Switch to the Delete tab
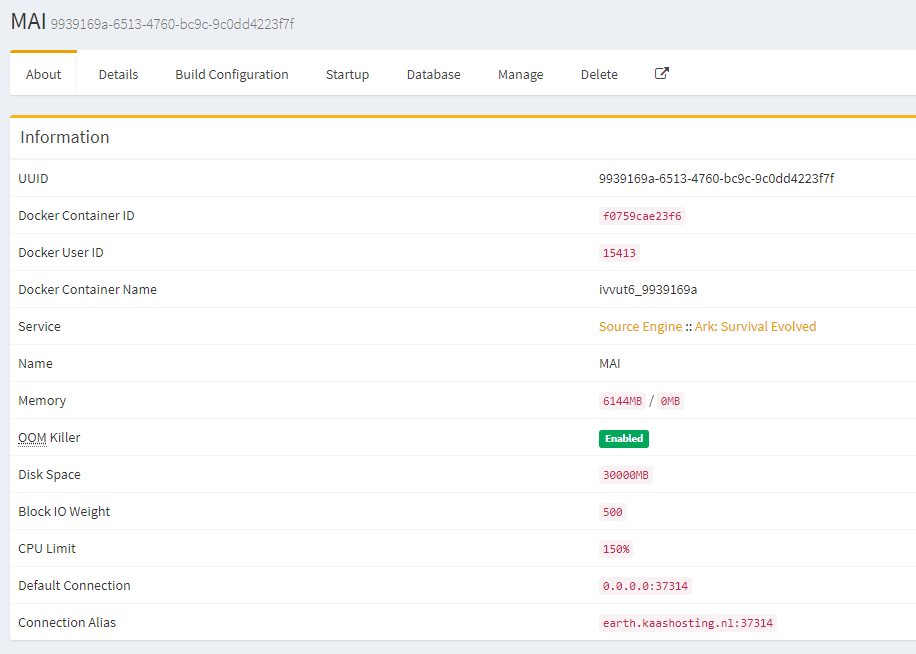Viewport: 916px width, 654px height. click(599, 74)
